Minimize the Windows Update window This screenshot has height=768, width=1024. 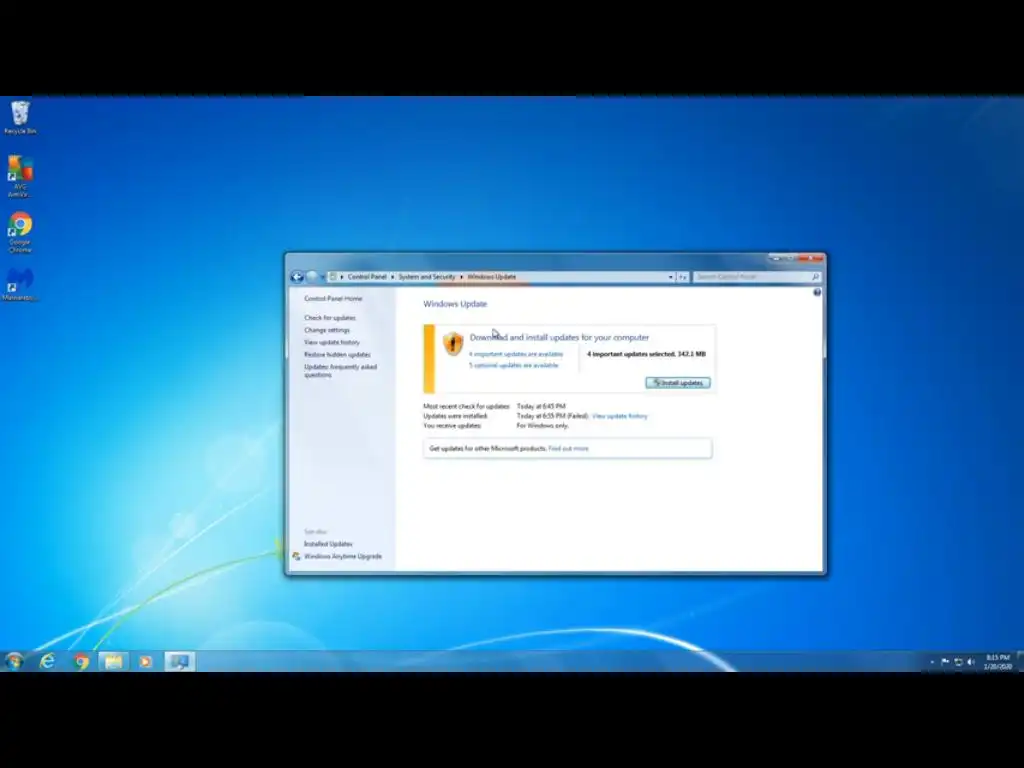coord(776,259)
